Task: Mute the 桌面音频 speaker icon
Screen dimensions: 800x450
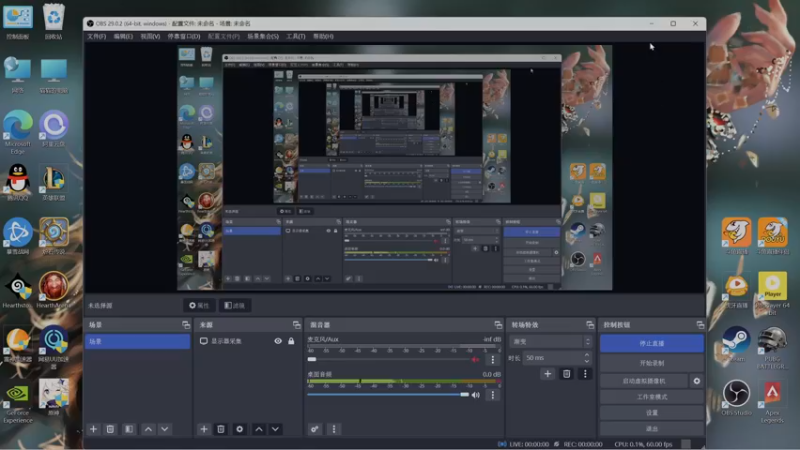Action: click(476, 395)
